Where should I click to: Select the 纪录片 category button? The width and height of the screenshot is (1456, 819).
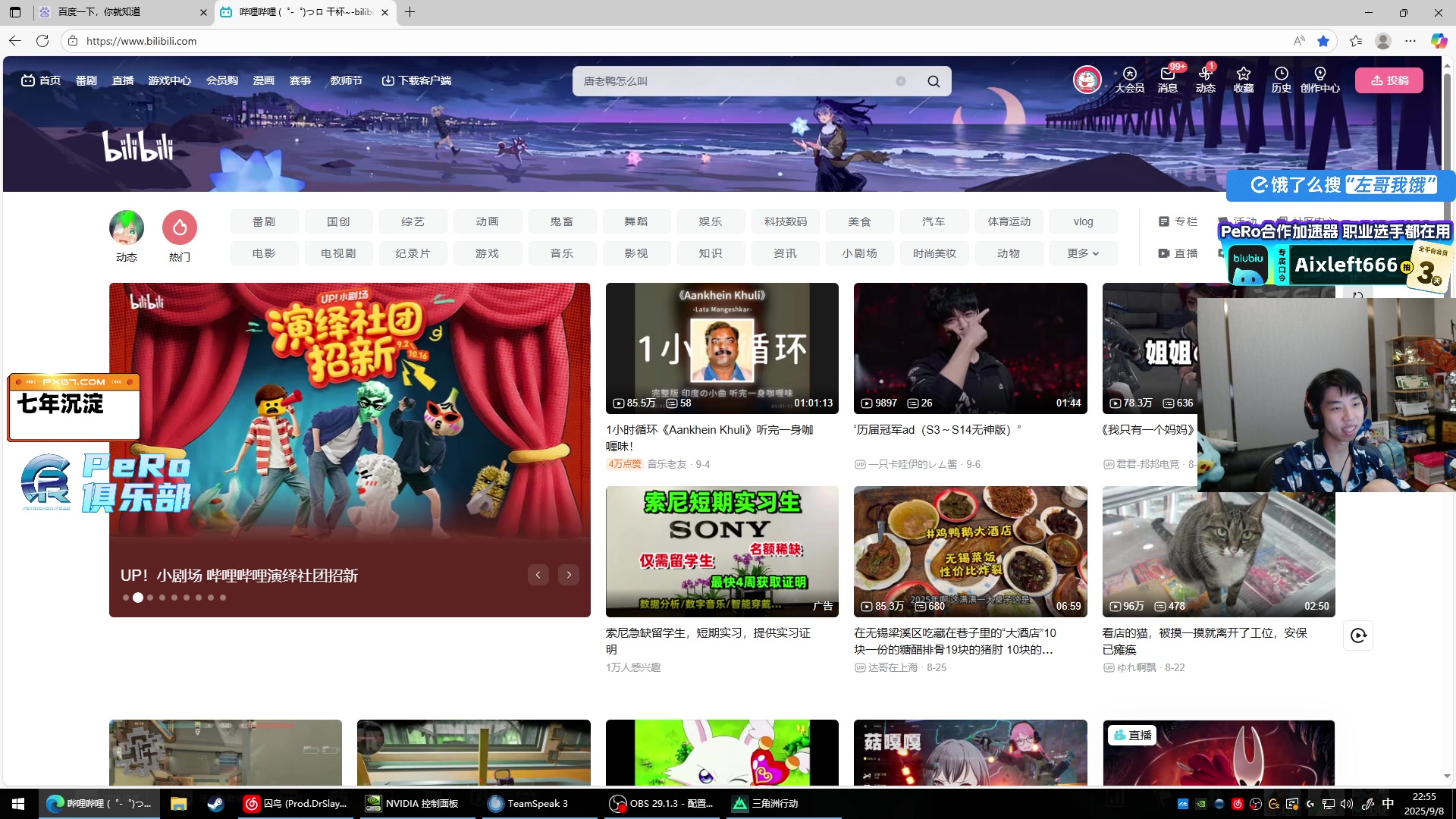coord(413,253)
